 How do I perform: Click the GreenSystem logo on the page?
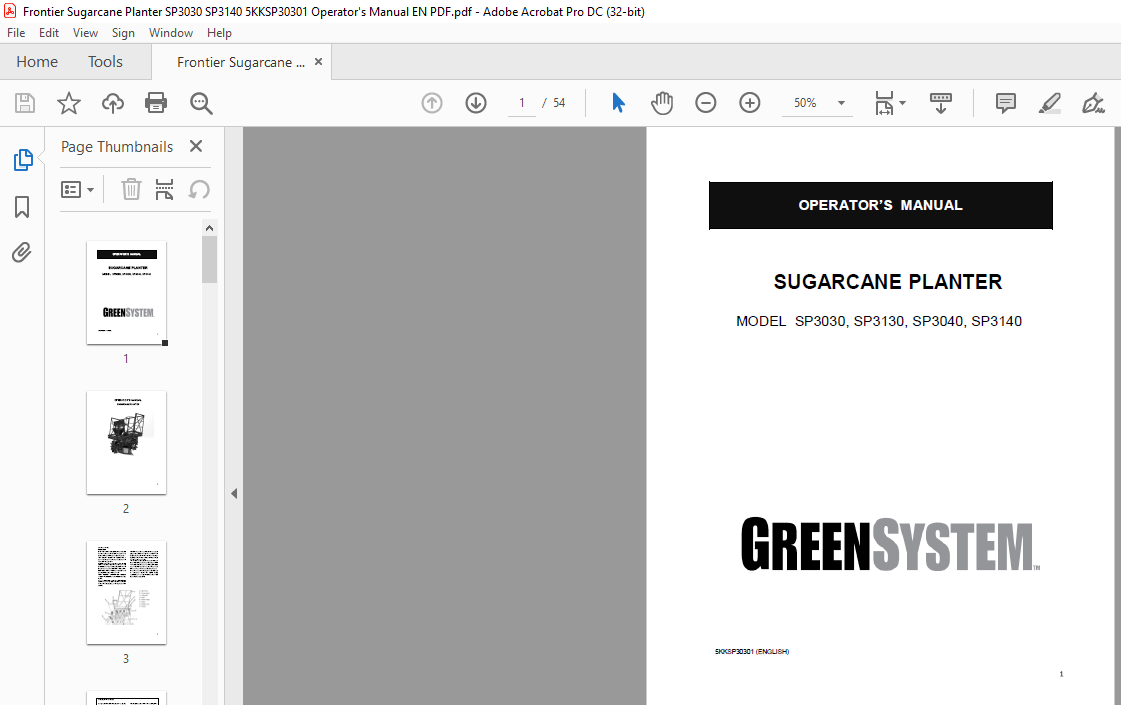pyautogui.click(x=890, y=545)
